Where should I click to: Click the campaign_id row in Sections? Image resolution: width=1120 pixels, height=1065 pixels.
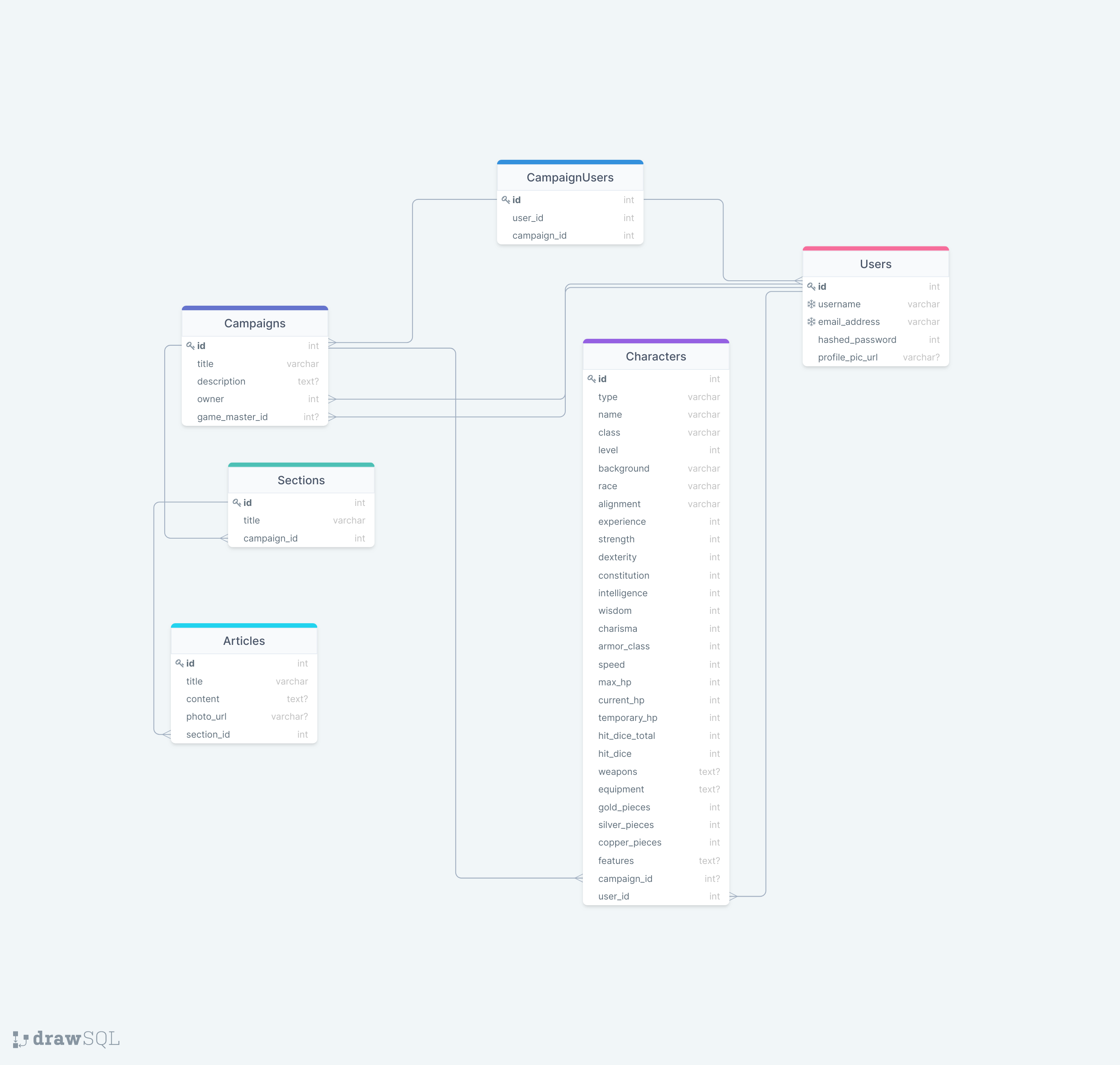[301, 538]
